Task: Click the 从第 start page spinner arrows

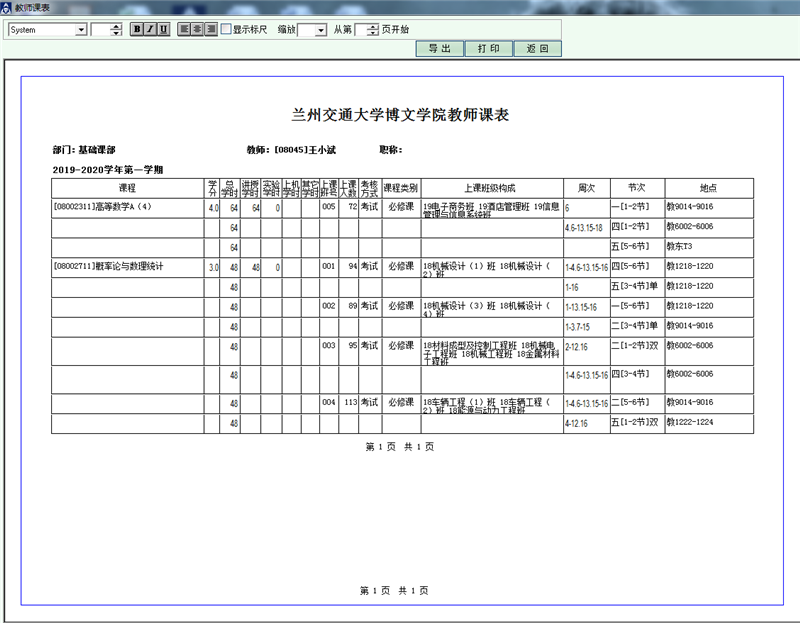Action: click(373, 30)
